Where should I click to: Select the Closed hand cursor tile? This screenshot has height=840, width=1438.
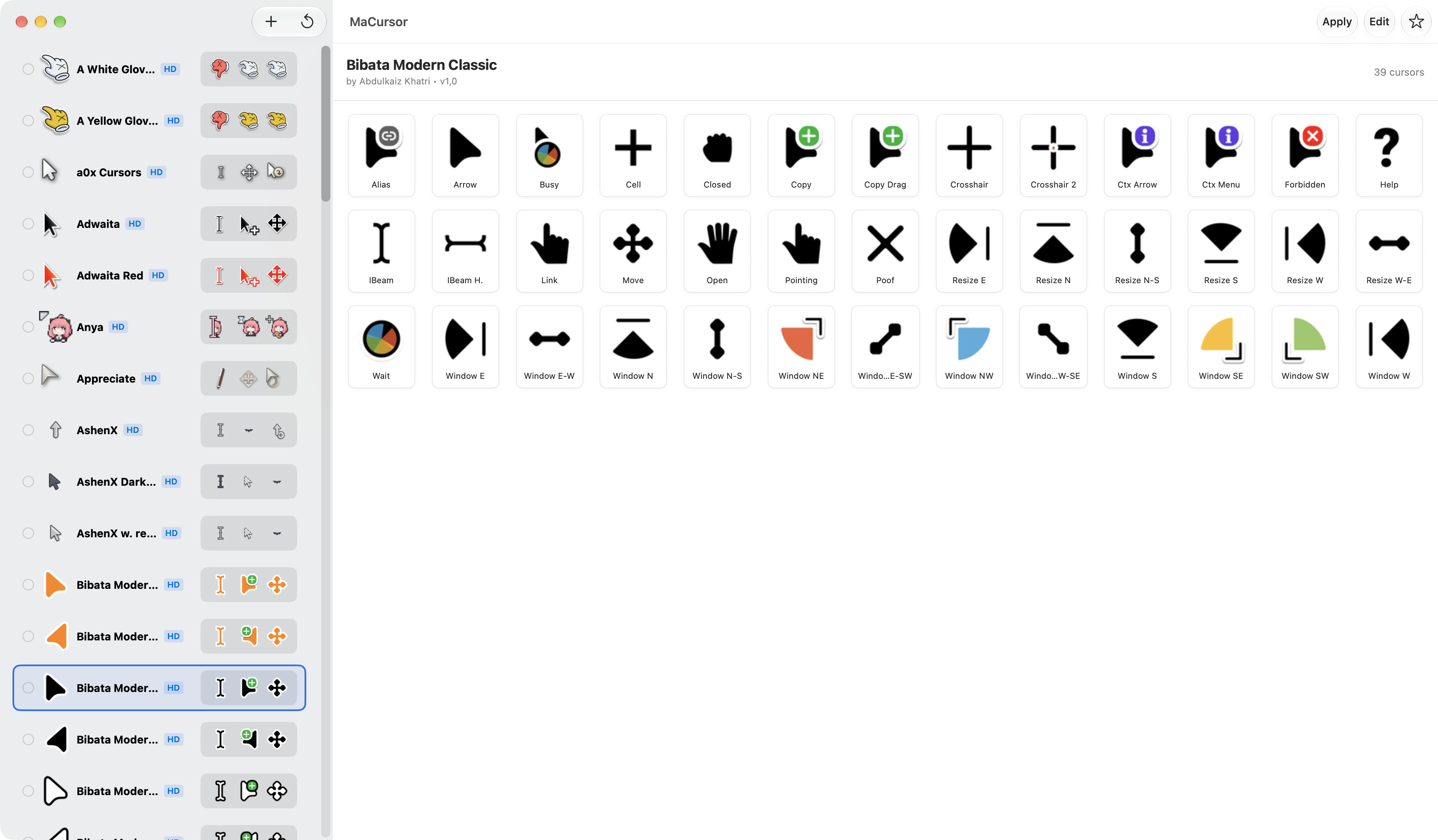(717, 156)
